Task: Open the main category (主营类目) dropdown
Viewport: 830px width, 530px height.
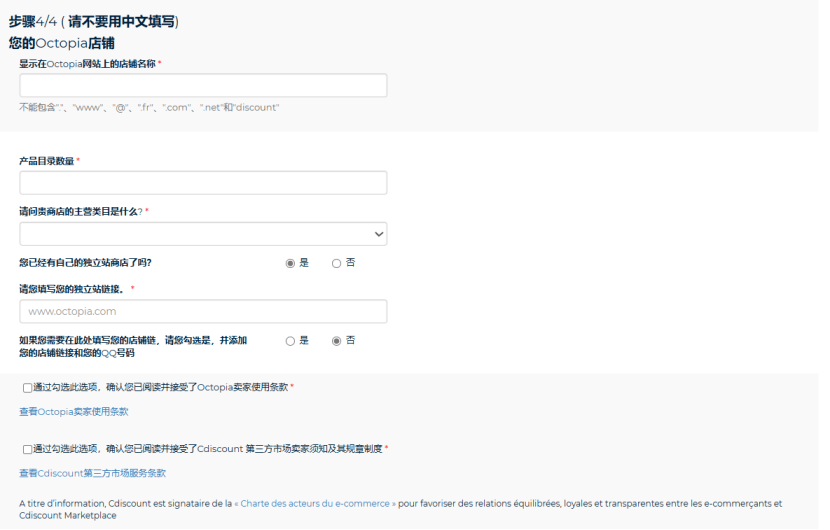Action: click(x=203, y=234)
